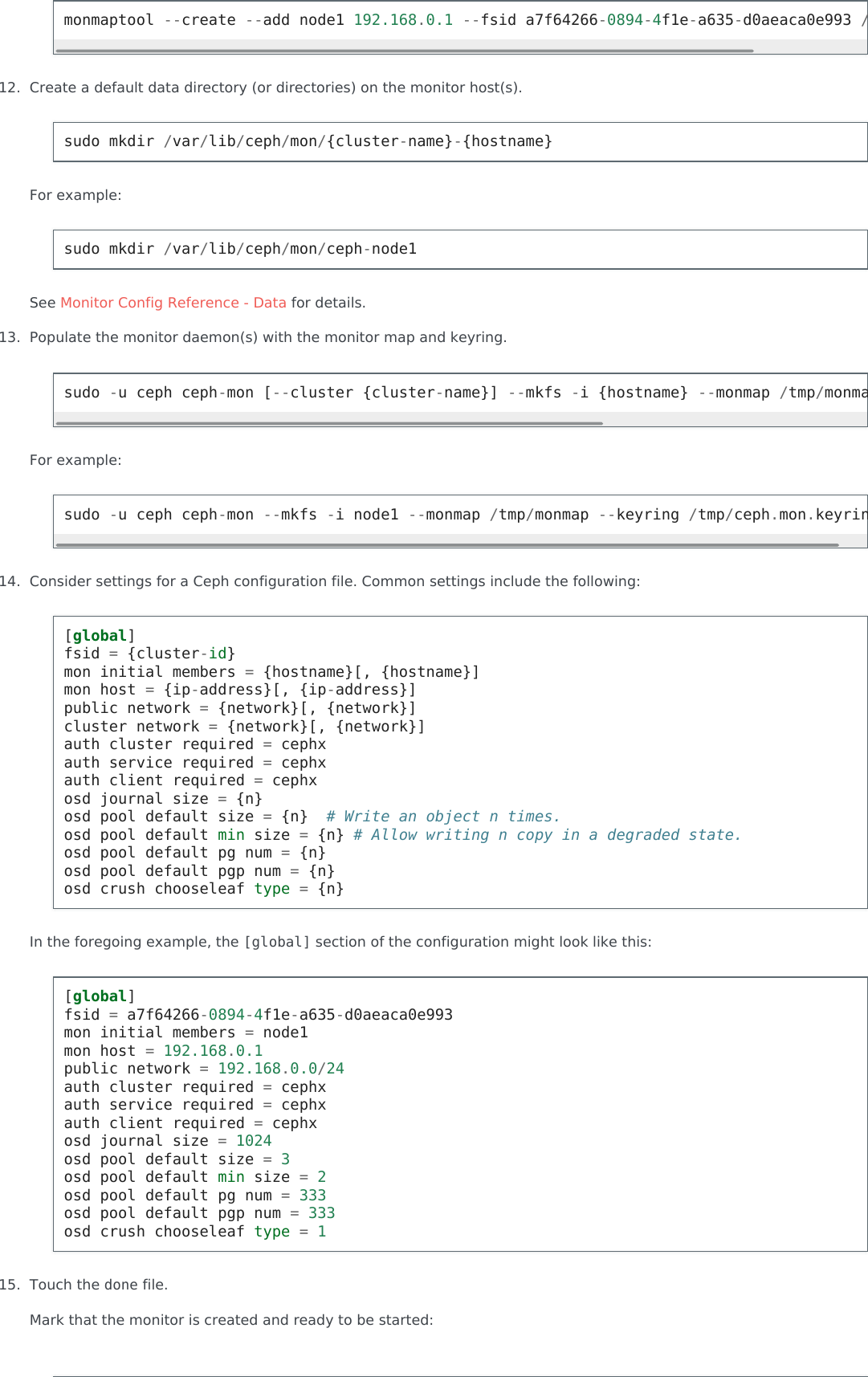Click 'public network = {network}[, {network}]' line
This screenshot has height=1377, width=868.
click(x=240, y=708)
